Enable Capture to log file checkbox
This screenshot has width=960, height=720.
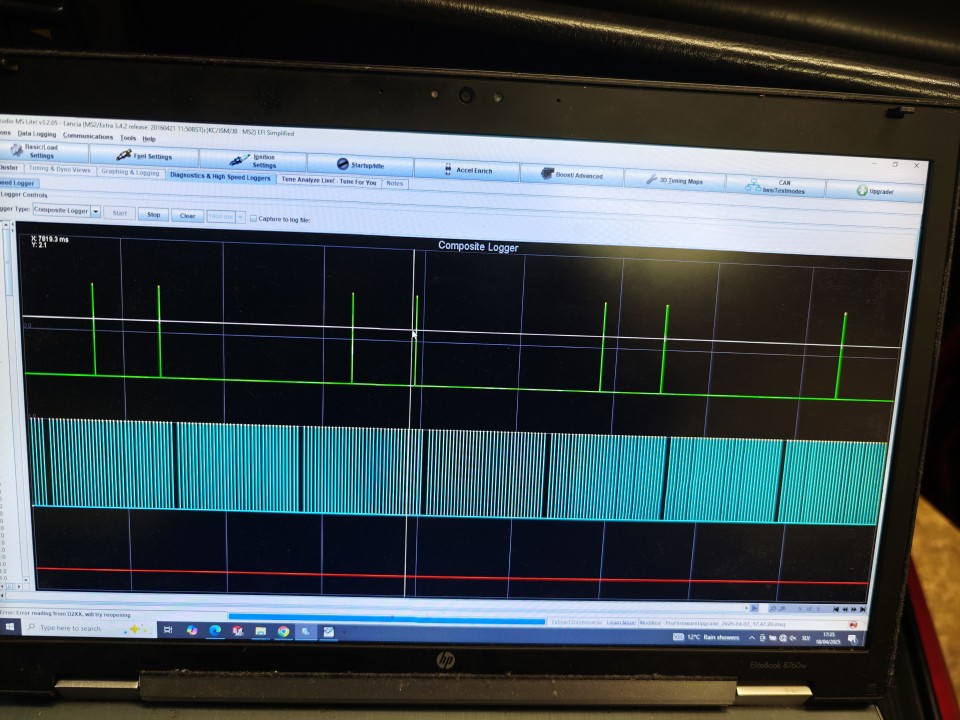click(253, 219)
